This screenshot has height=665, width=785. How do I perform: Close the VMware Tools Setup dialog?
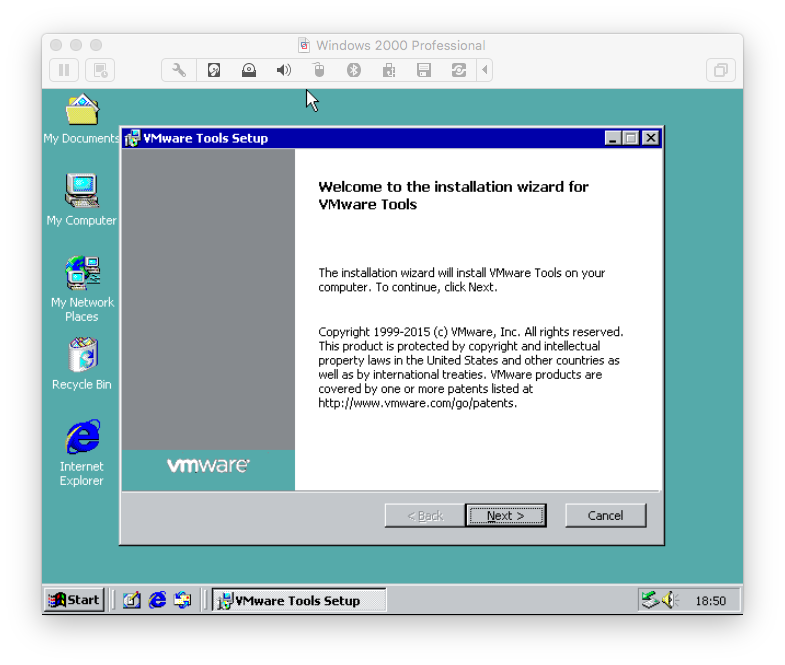(650, 138)
